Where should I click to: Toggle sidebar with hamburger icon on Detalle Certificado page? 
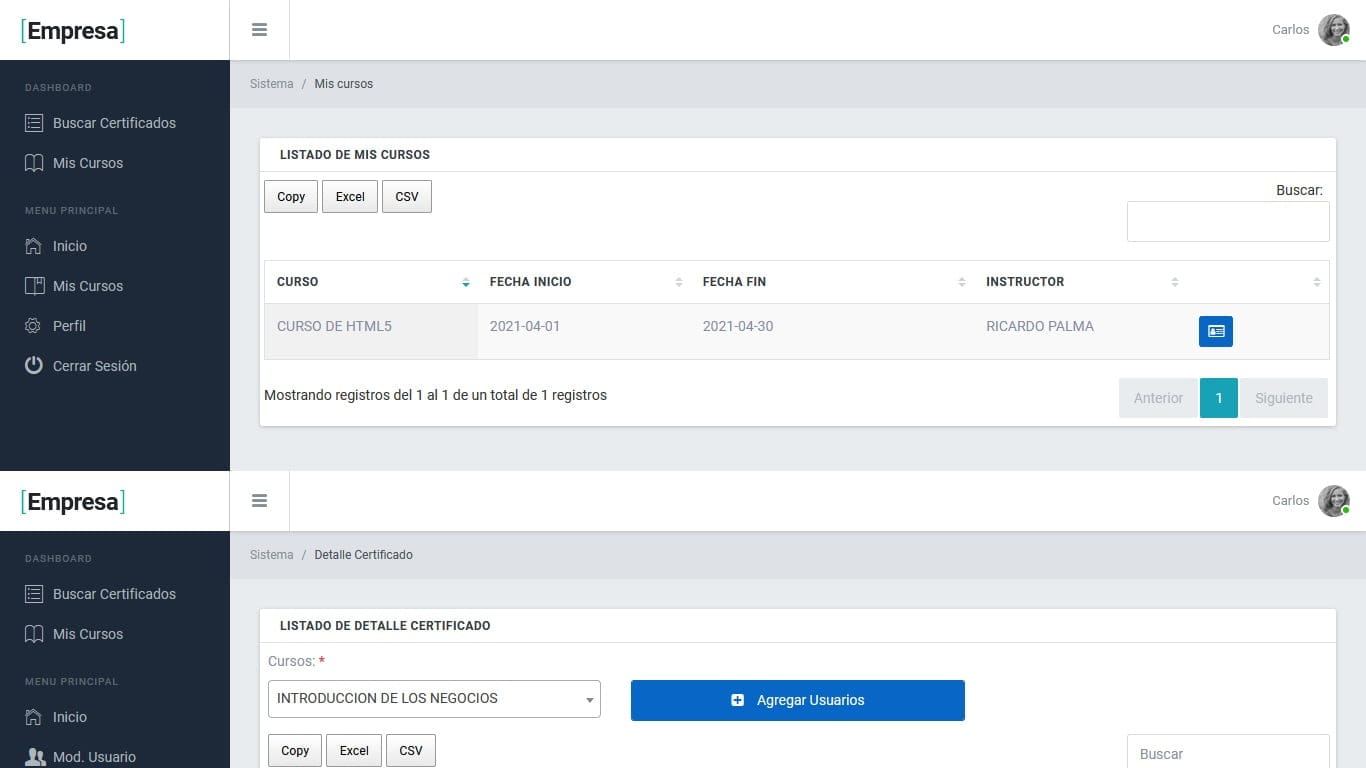[259, 501]
